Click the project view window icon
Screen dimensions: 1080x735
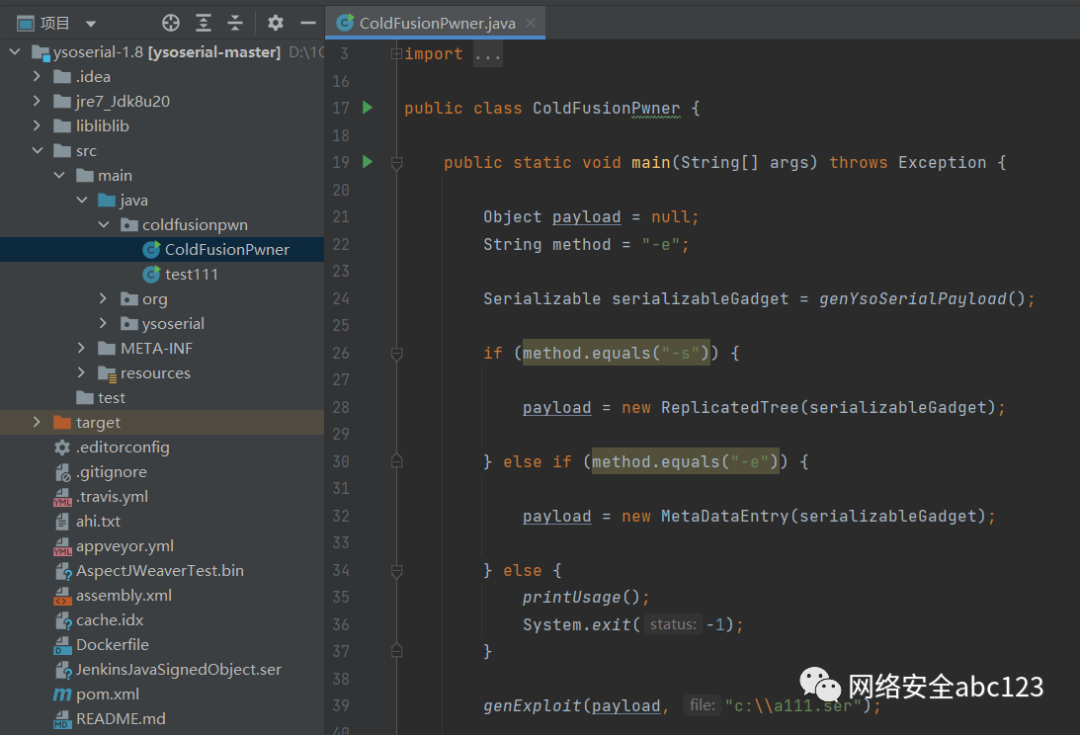point(25,23)
